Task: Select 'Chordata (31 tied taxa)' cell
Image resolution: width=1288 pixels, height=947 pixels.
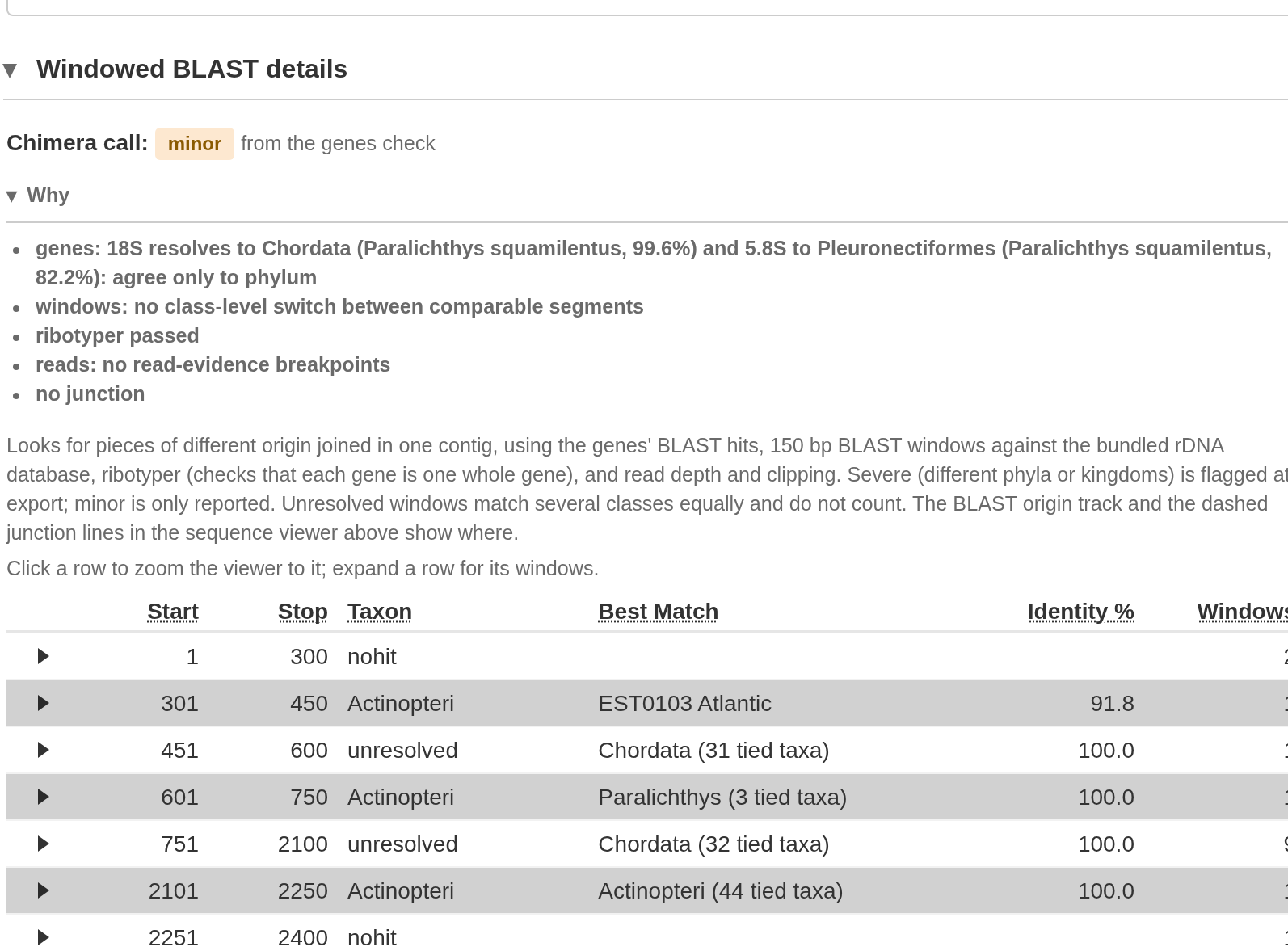Action: 713,751
